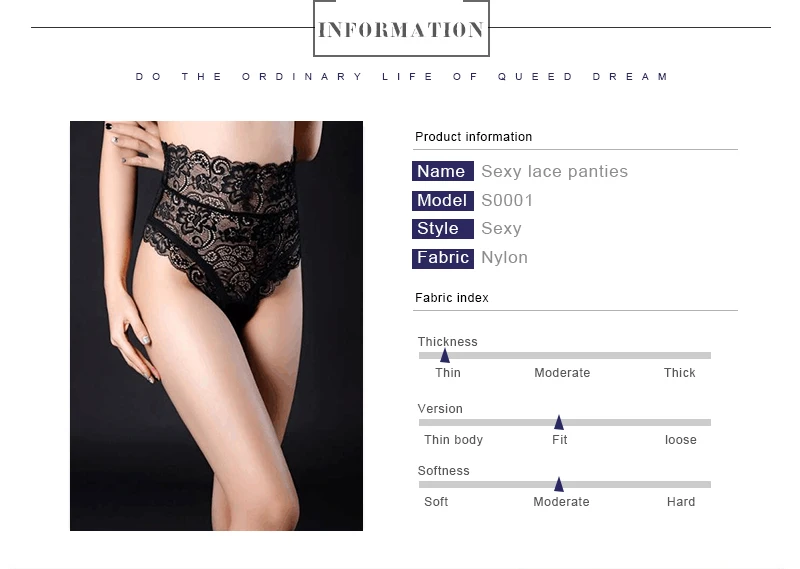800x569 pixels.
Task: Click the Fabric label badge
Action: pos(442,258)
